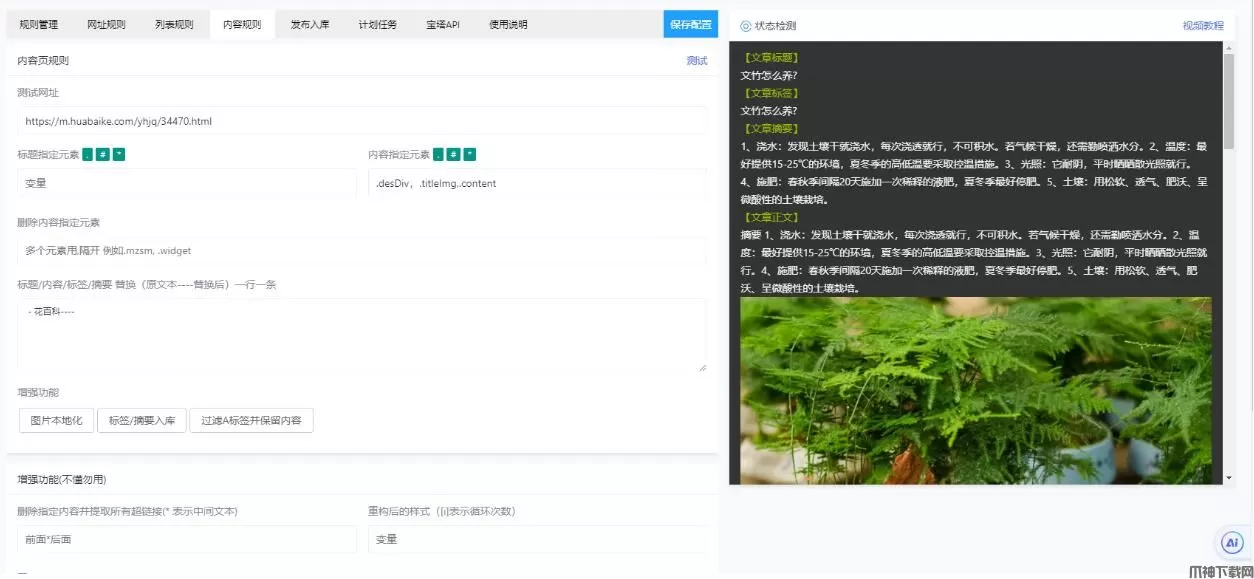
Task: Click the # ID selector icon beside 标题指定元素
Action: pos(103,155)
